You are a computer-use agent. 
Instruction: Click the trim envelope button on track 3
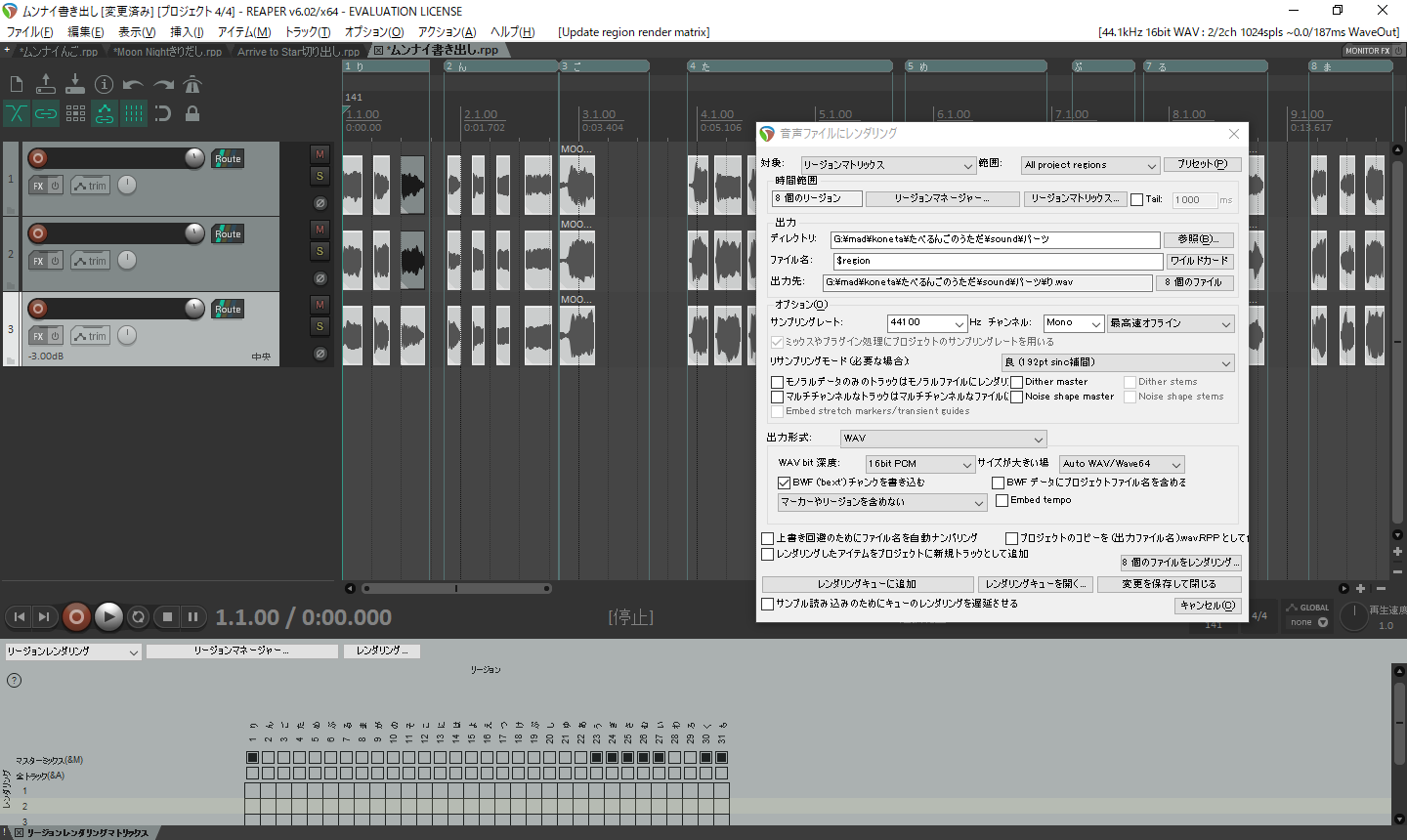90,336
